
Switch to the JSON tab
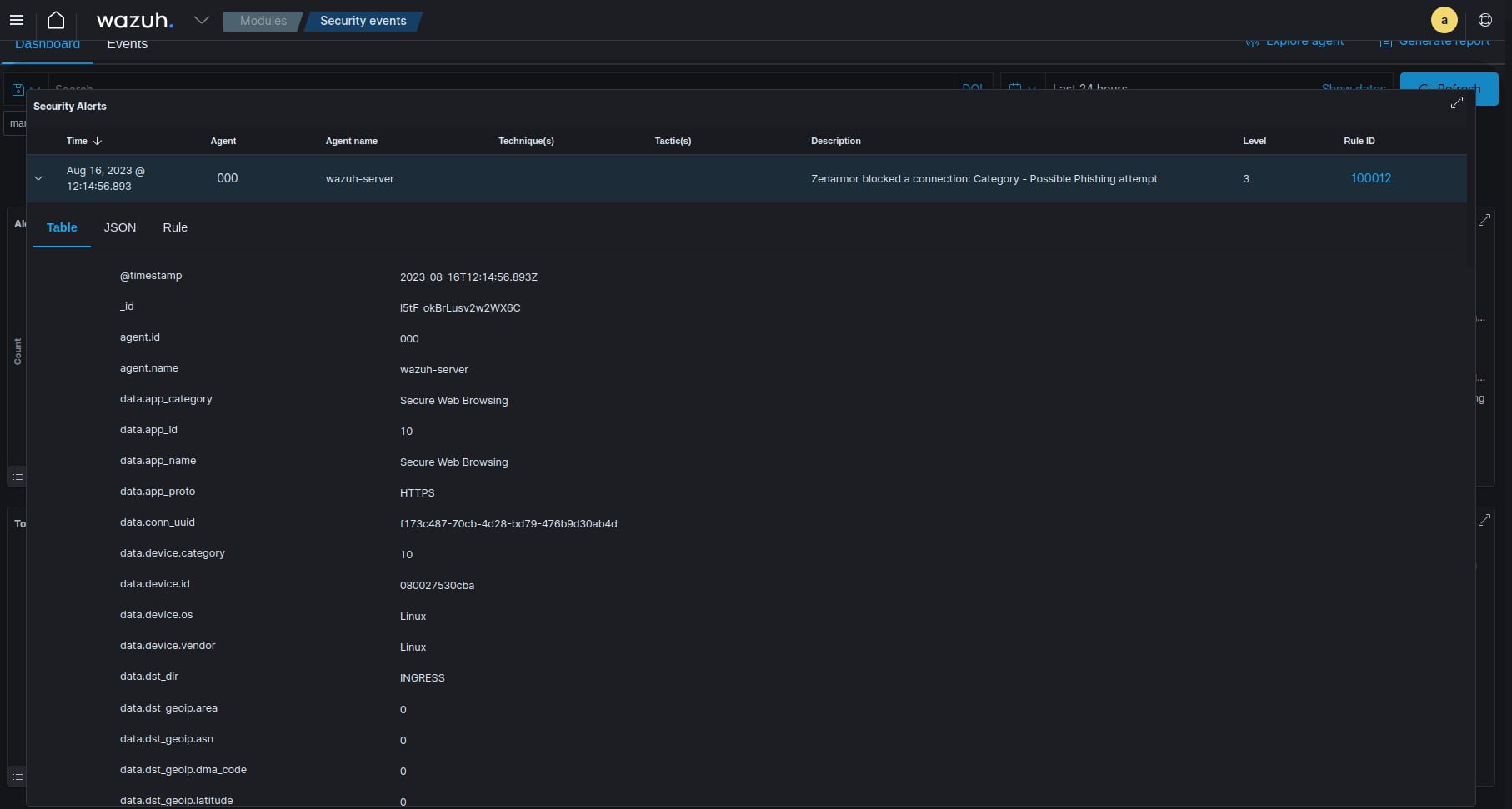[119, 227]
